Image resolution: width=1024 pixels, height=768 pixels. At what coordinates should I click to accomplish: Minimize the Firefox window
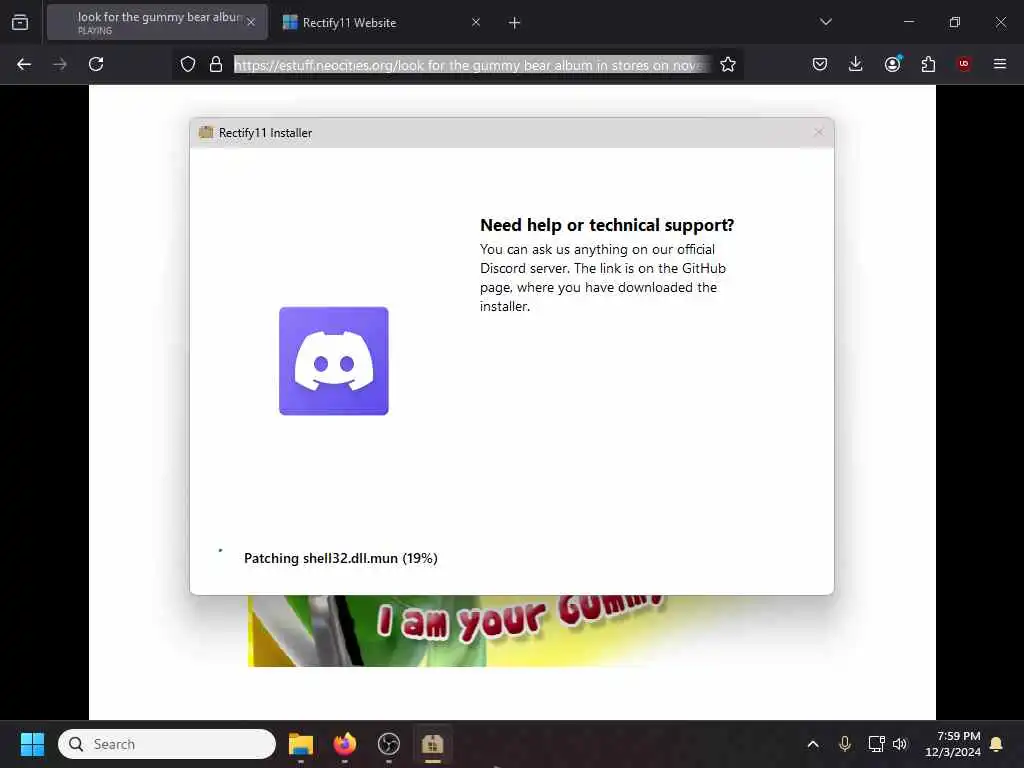[908, 22]
